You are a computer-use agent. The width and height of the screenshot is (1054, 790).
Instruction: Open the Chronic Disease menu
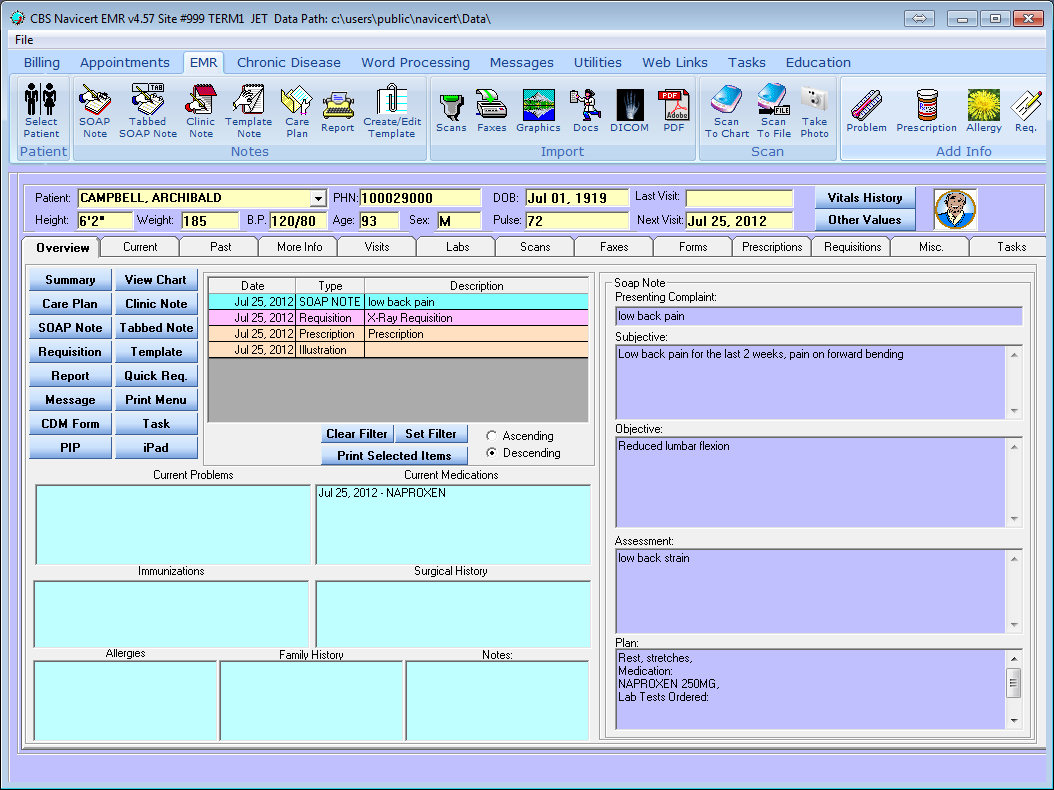(x=288, y=62)
